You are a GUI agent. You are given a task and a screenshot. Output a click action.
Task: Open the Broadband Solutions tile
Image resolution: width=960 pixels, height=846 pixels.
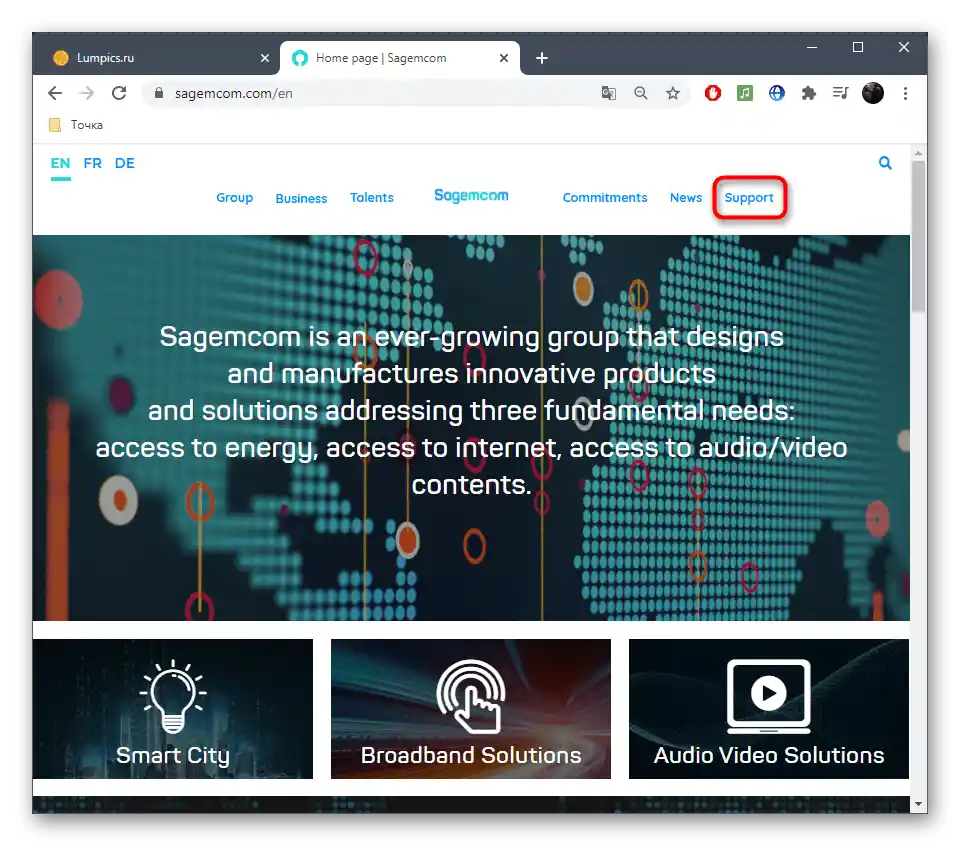coord(471,709)
